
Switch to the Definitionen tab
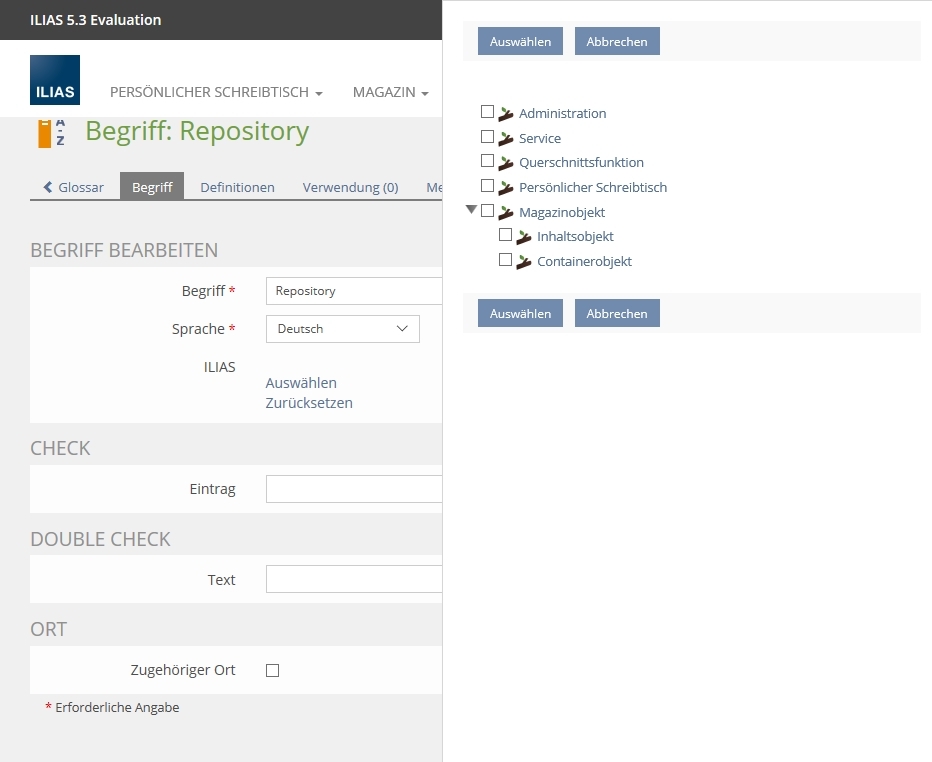pyautogui.click(x=237, y=187)
